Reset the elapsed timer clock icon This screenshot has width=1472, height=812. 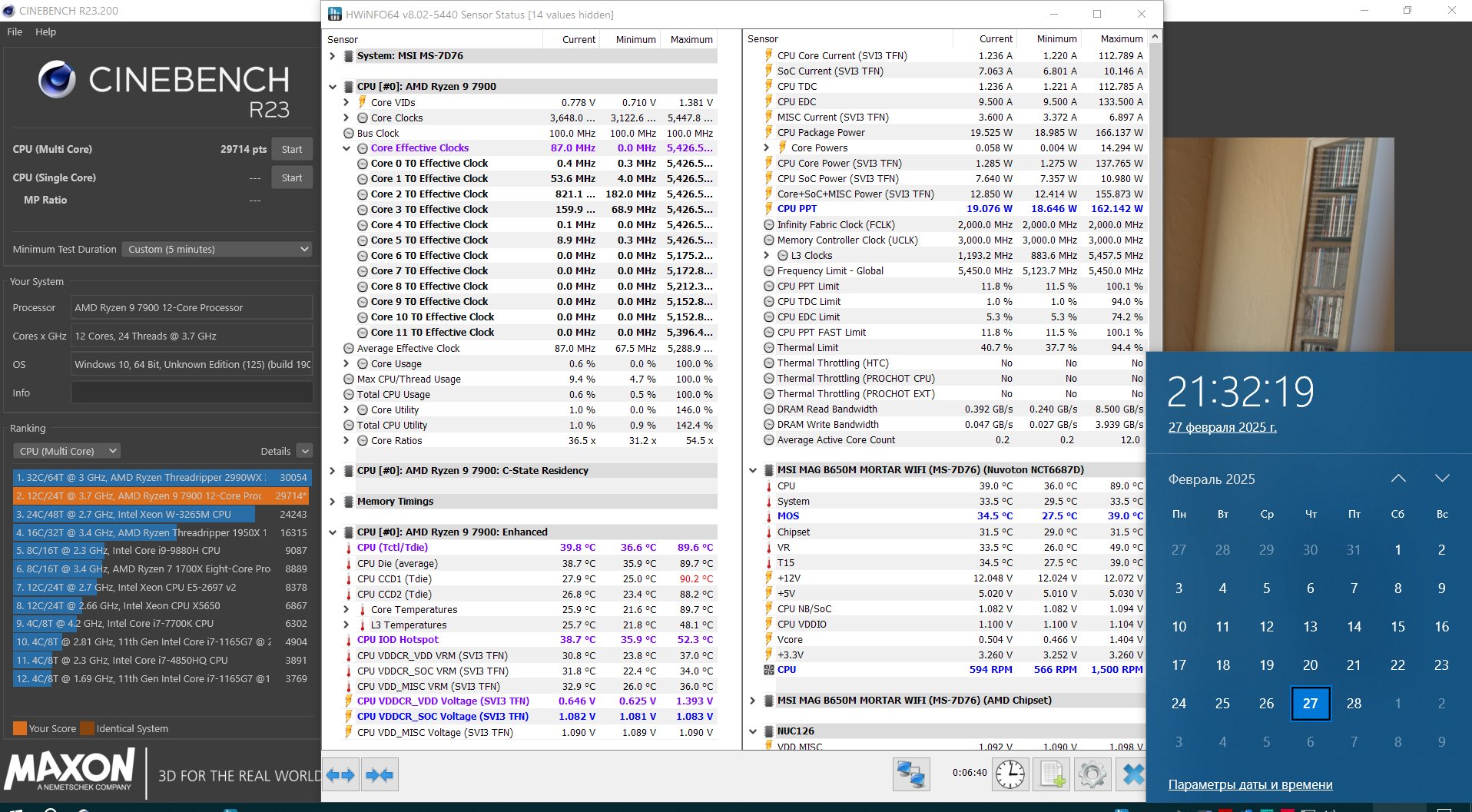tap(1010, 774)
